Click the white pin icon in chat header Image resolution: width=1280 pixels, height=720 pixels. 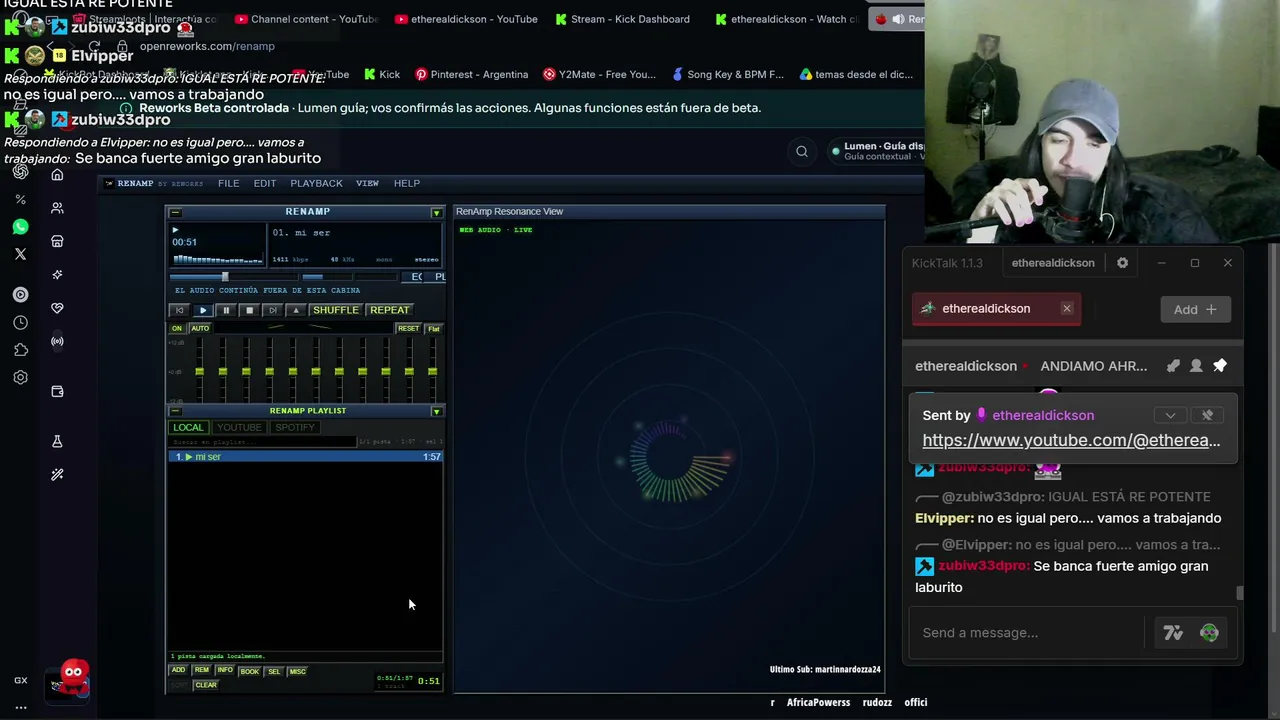(1220, 366)
